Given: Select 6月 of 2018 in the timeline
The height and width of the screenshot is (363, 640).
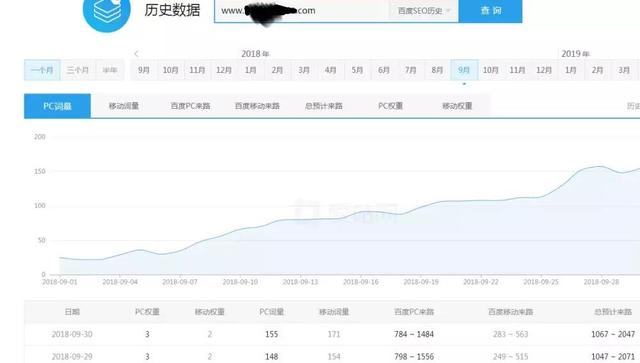Looking at the screenshot, I should pos(384,70).
